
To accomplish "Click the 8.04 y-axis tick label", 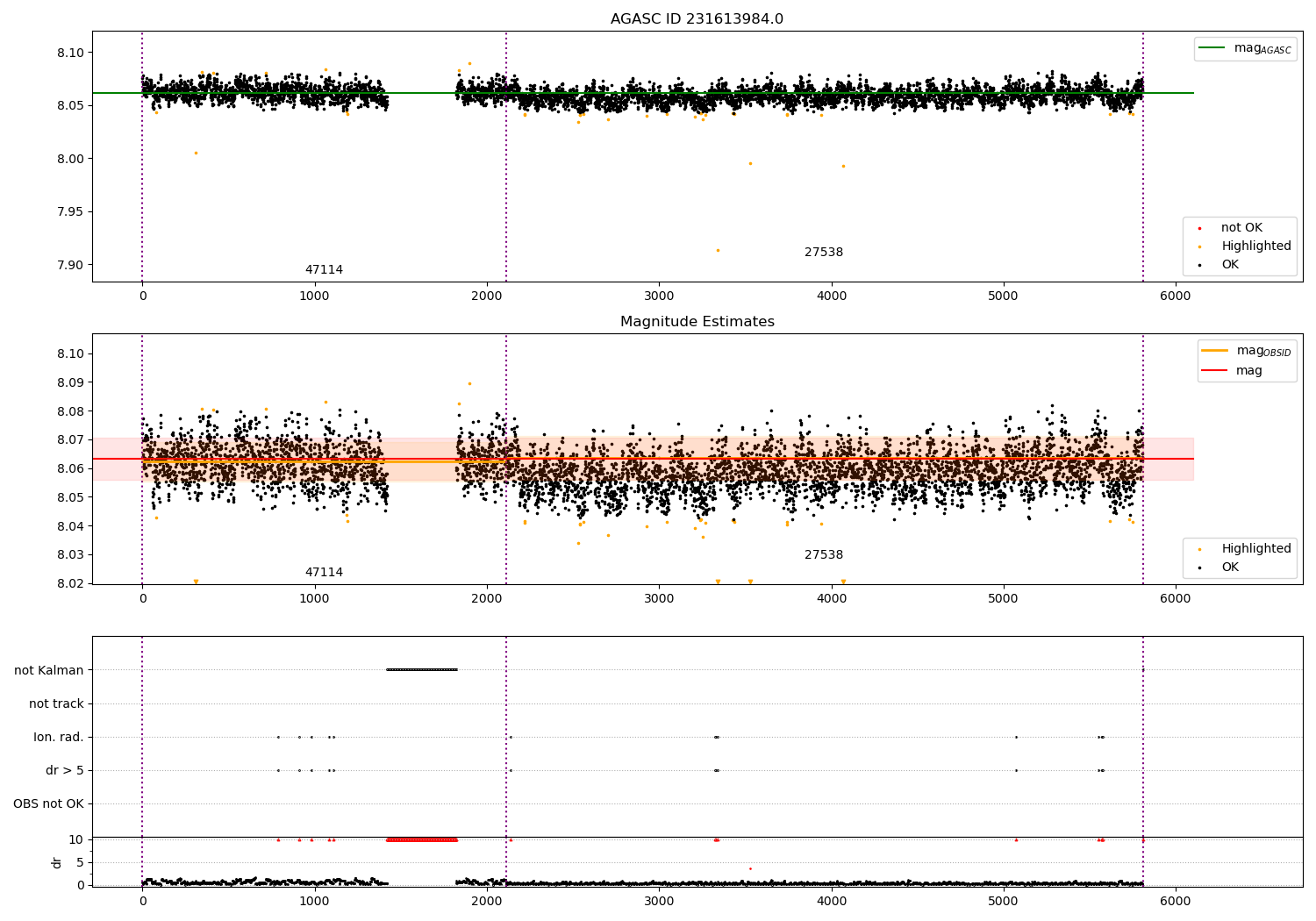I will 71,526.
